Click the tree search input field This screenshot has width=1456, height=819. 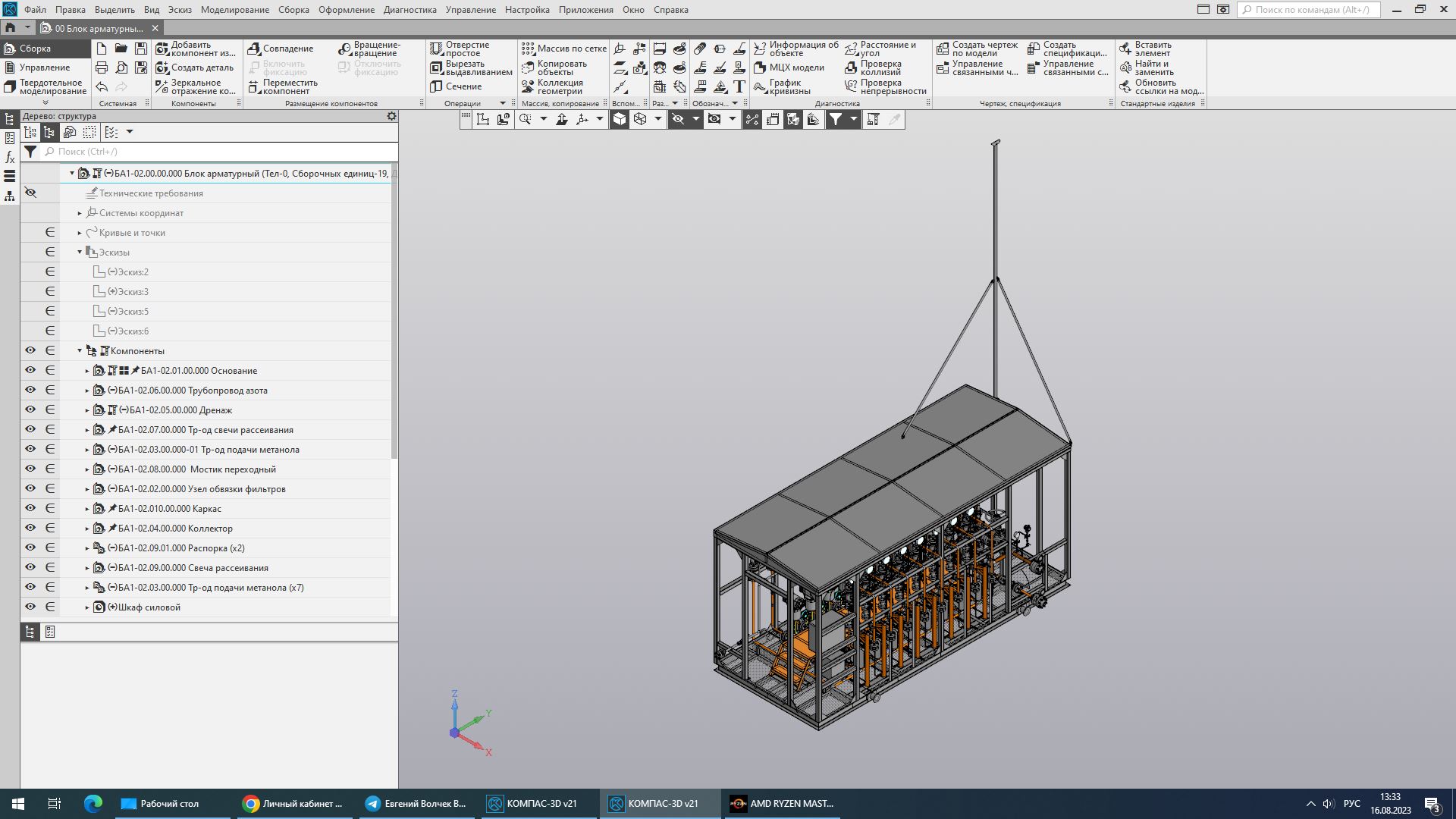click(x=220, y=152)
